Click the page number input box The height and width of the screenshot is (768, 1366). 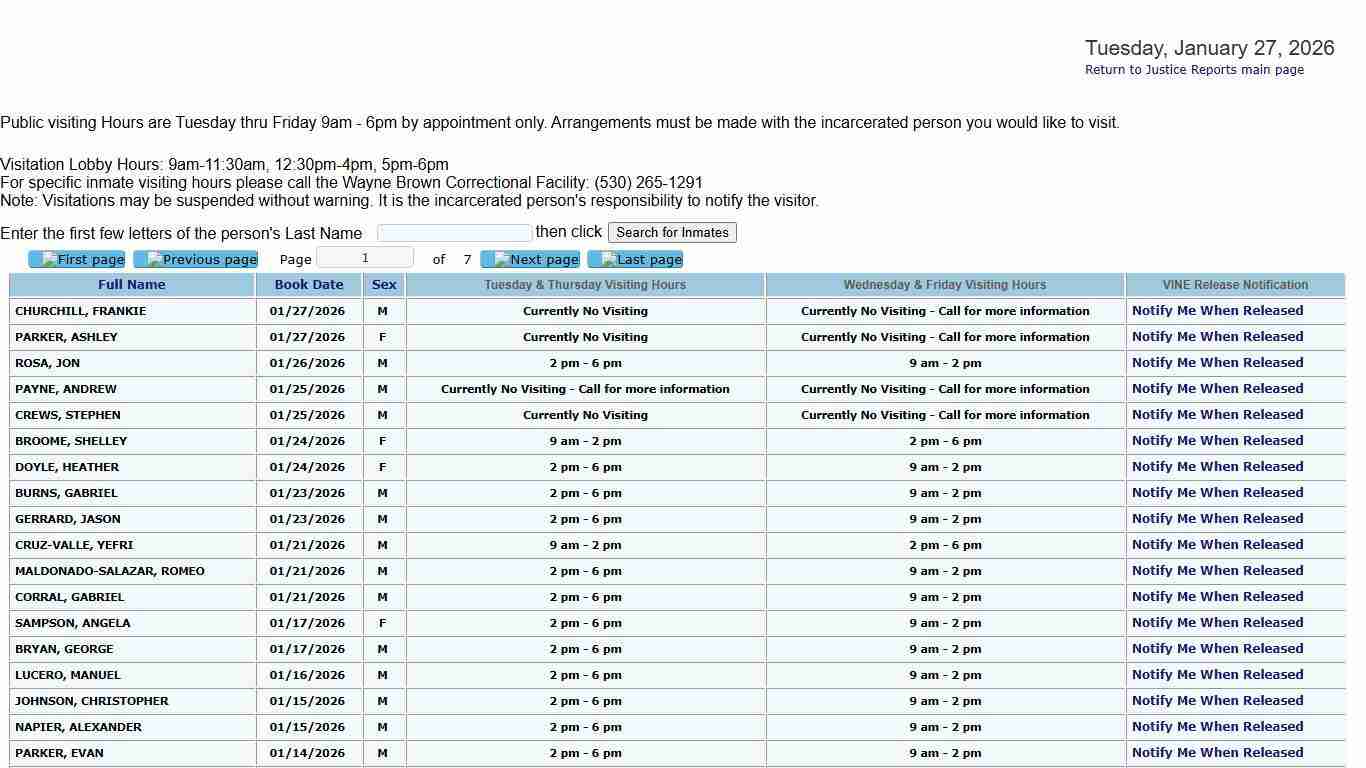365,259
